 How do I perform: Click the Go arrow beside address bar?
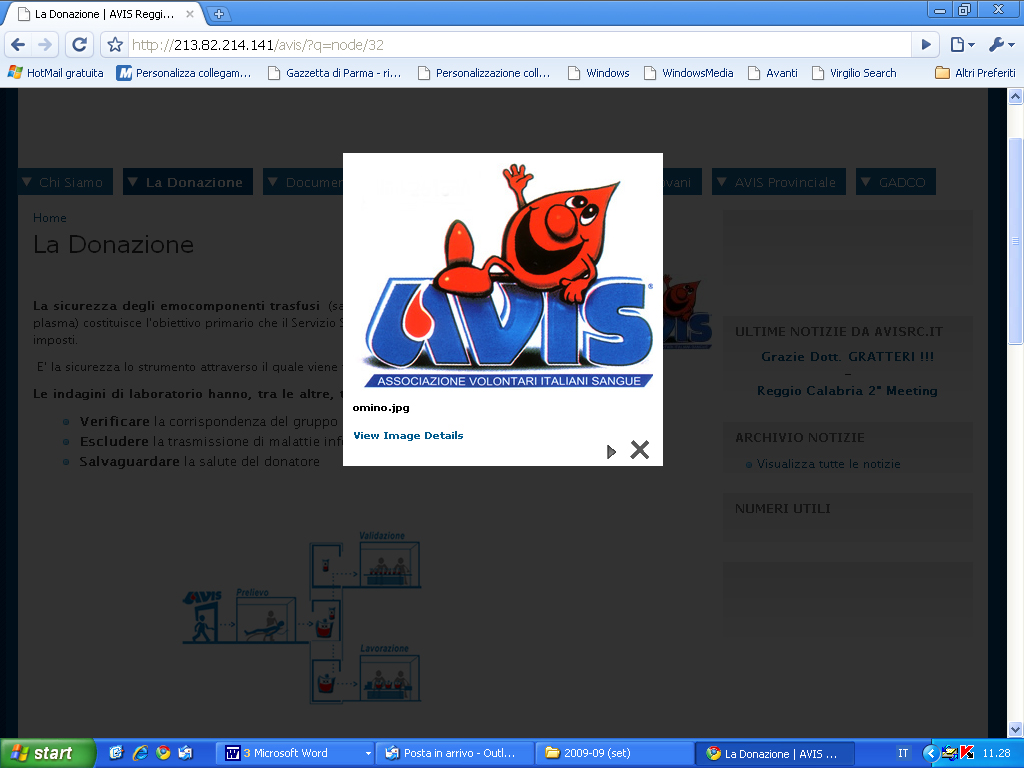click(926, 45)
